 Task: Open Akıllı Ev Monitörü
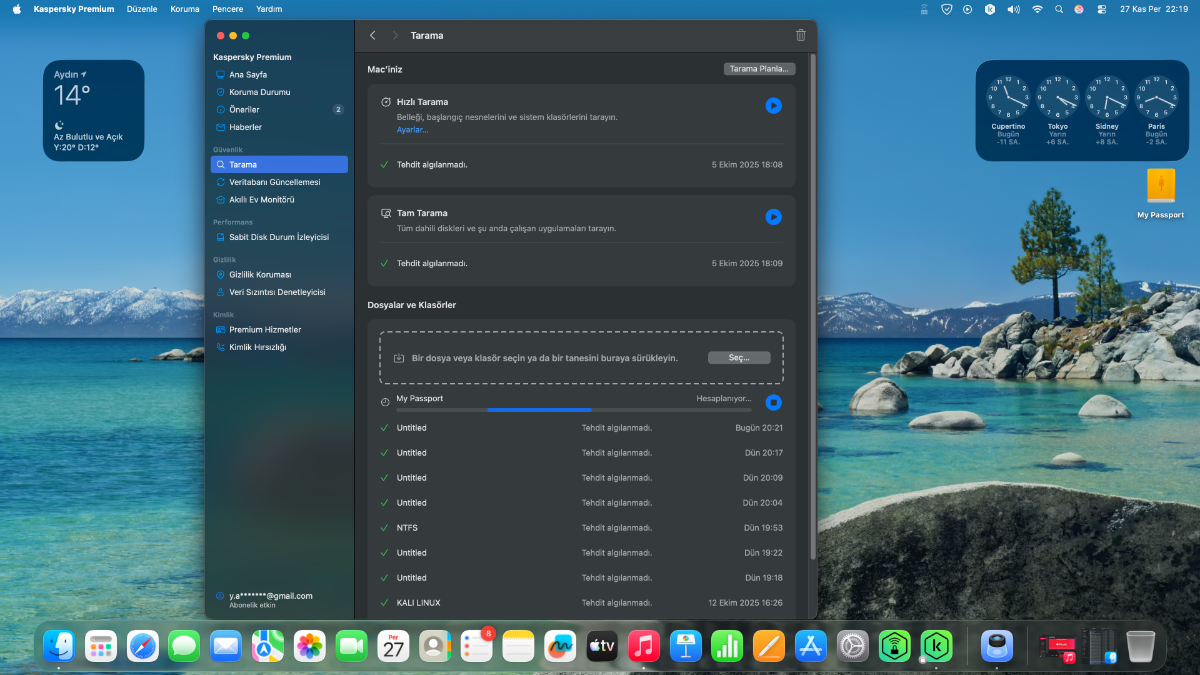[261, 199]
